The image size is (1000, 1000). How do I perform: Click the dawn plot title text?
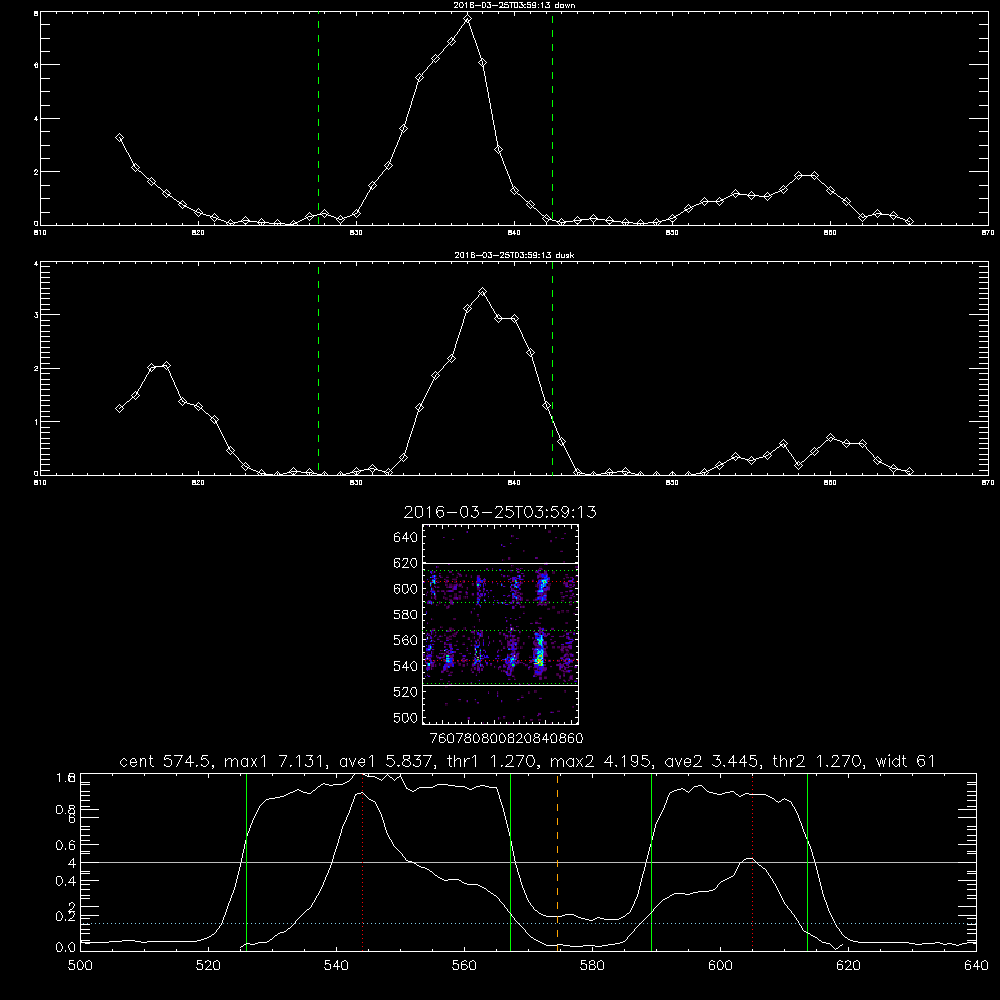coord(514,4)
